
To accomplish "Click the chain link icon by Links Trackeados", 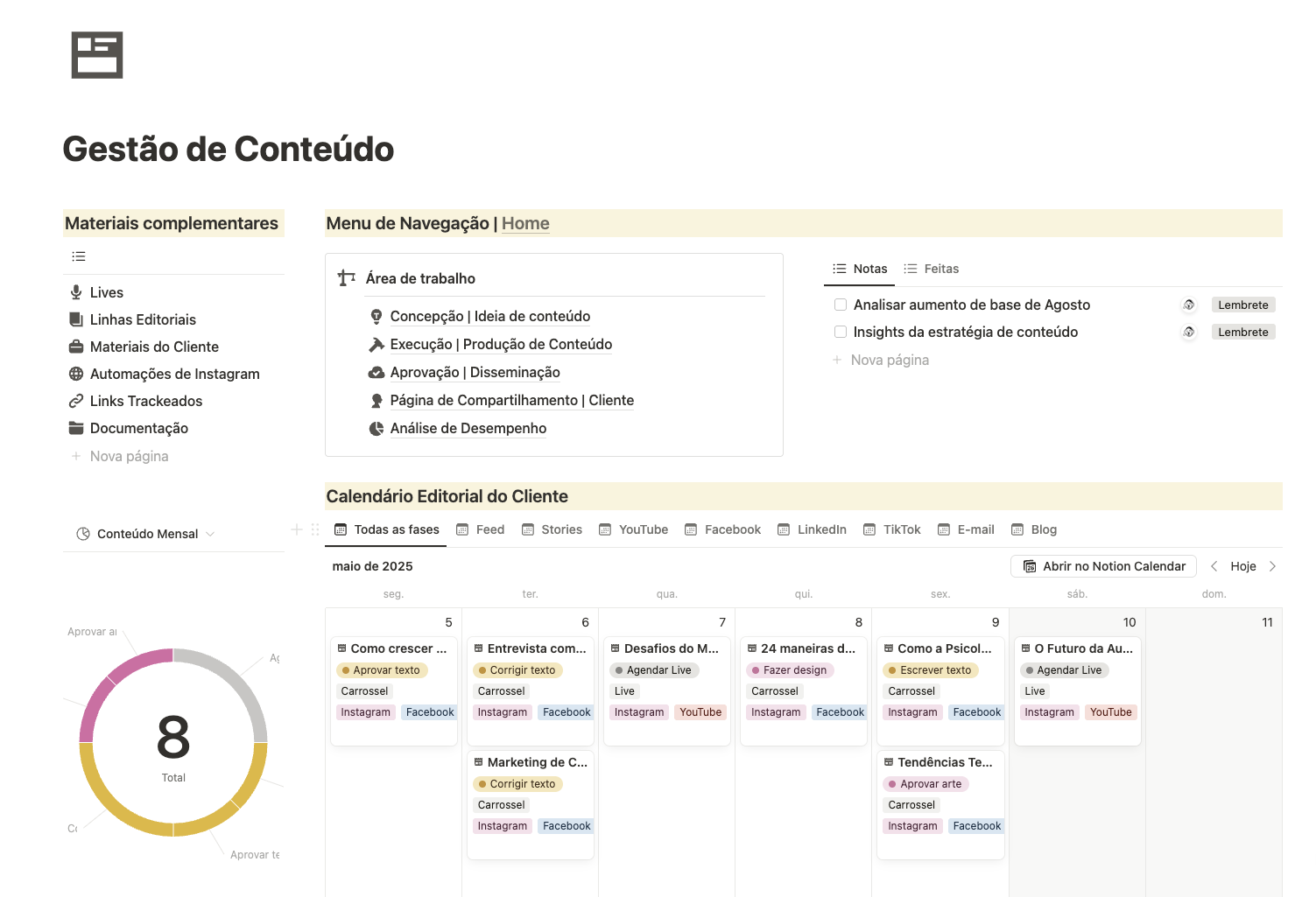I will (x=76, y=401).
